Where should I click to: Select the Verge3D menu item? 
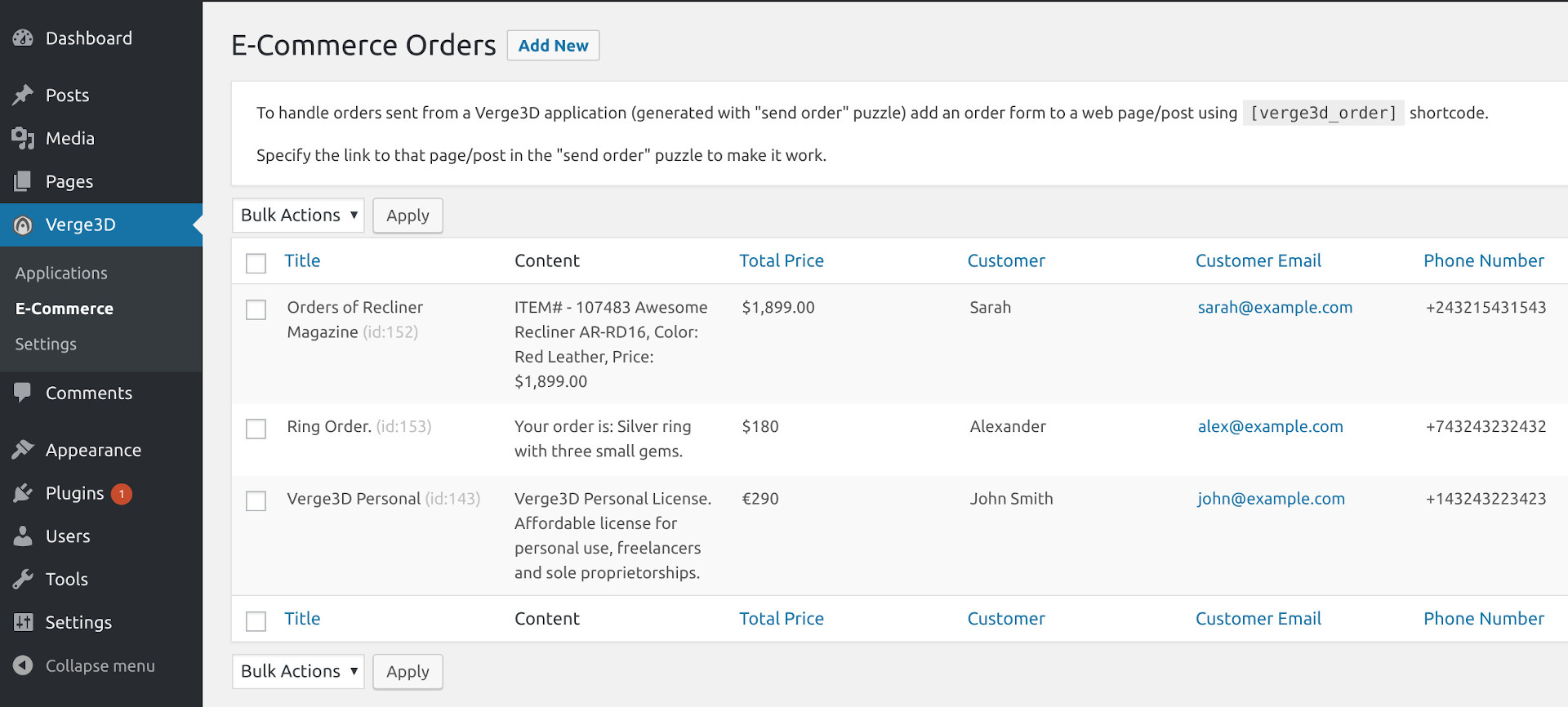(80, 225)
